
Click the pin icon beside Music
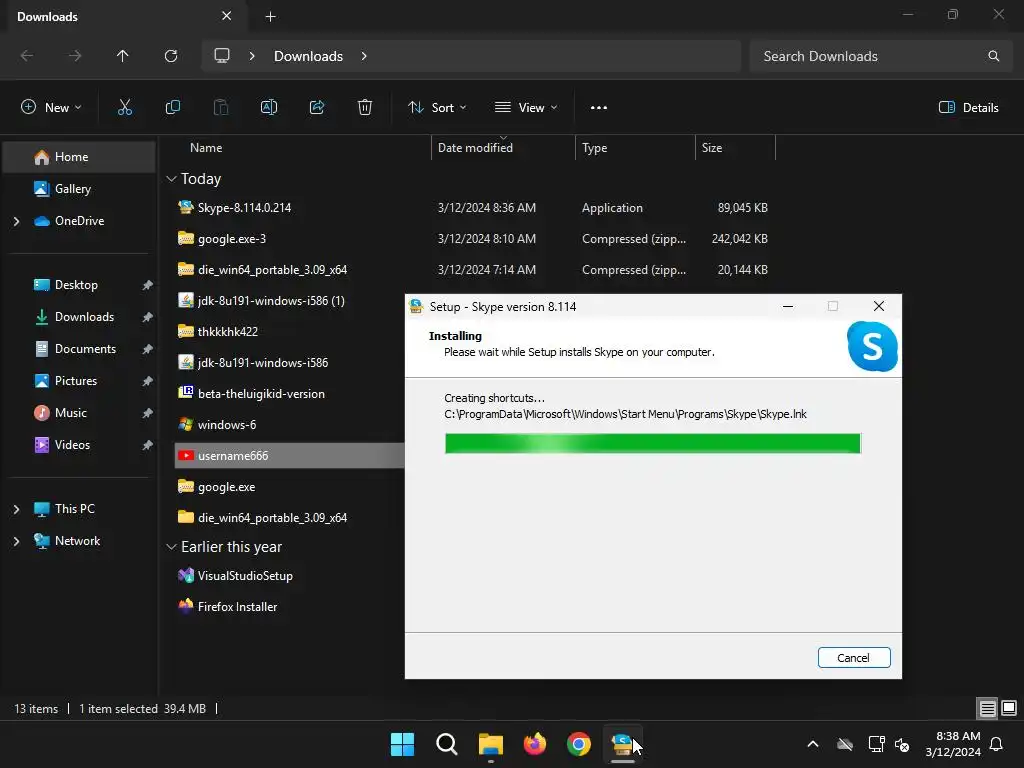click(148, 413)
